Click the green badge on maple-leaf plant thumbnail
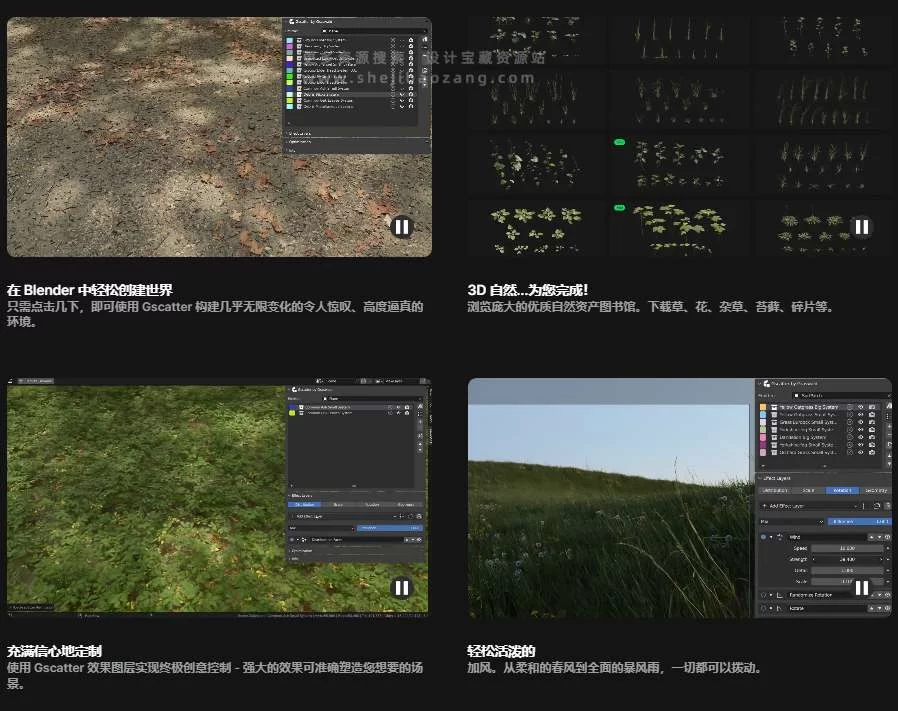Screen dimensions: 898x711 pos(618,208)
